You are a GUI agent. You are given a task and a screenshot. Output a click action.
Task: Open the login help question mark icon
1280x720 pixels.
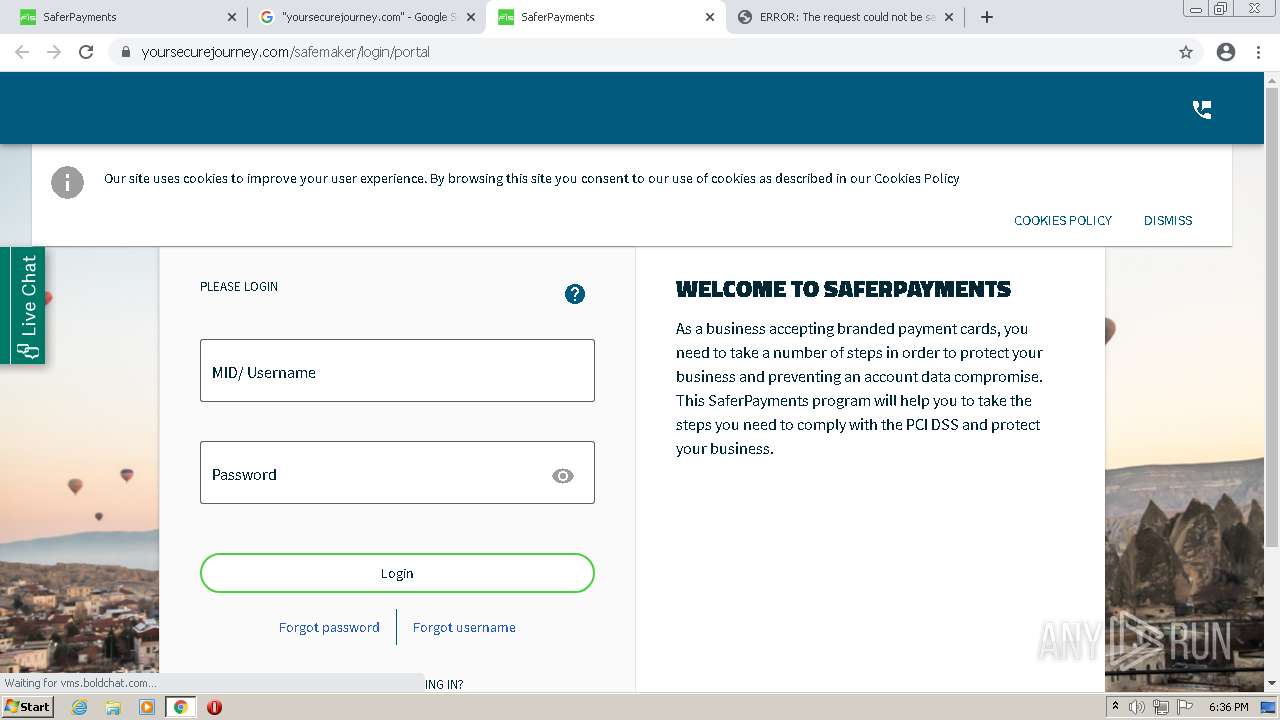575,294
